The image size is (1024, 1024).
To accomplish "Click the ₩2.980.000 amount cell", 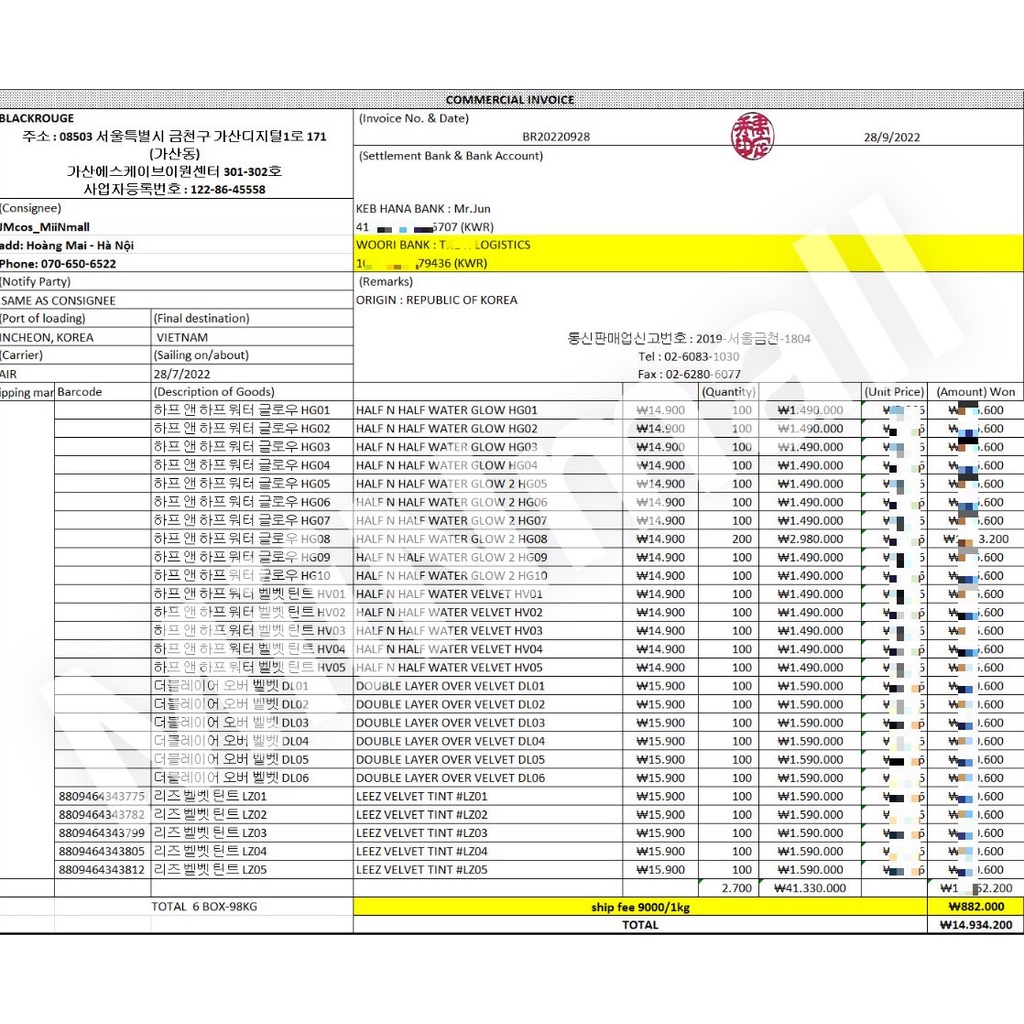I will [809, 539].
